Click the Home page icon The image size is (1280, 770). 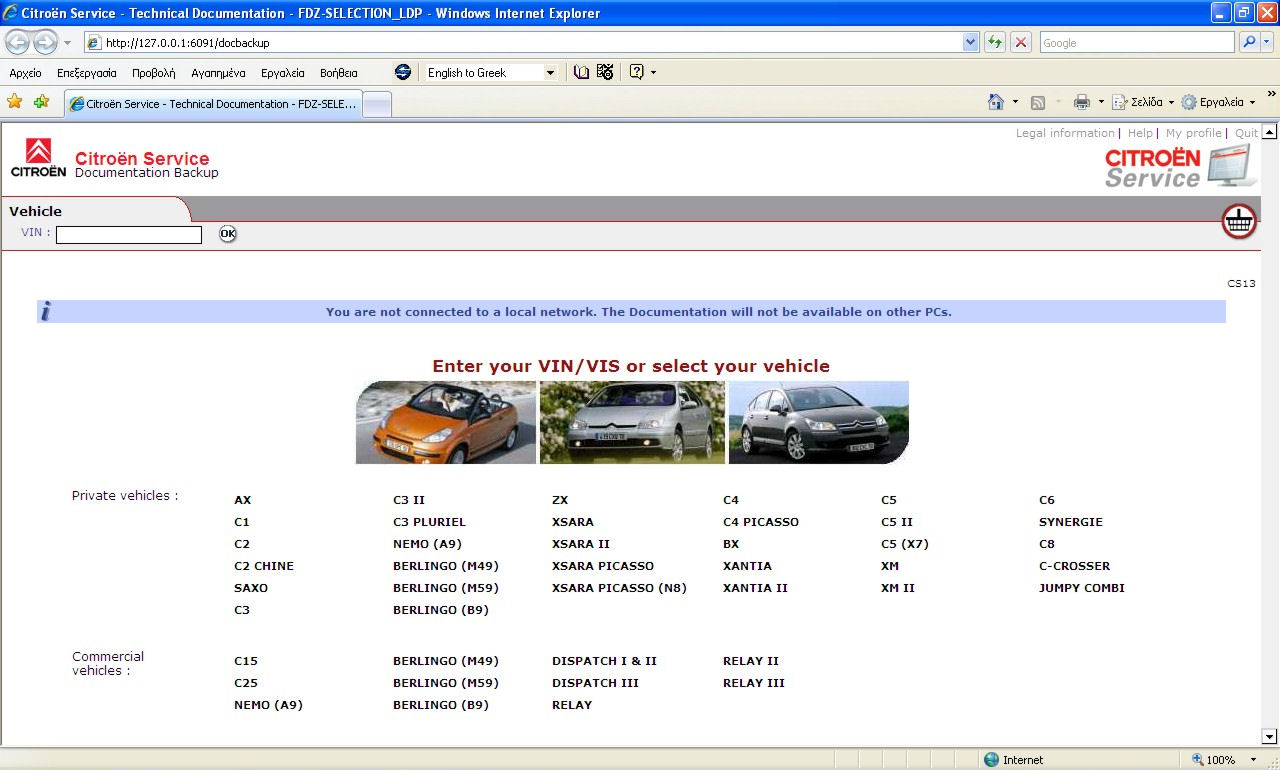point(995,102)
